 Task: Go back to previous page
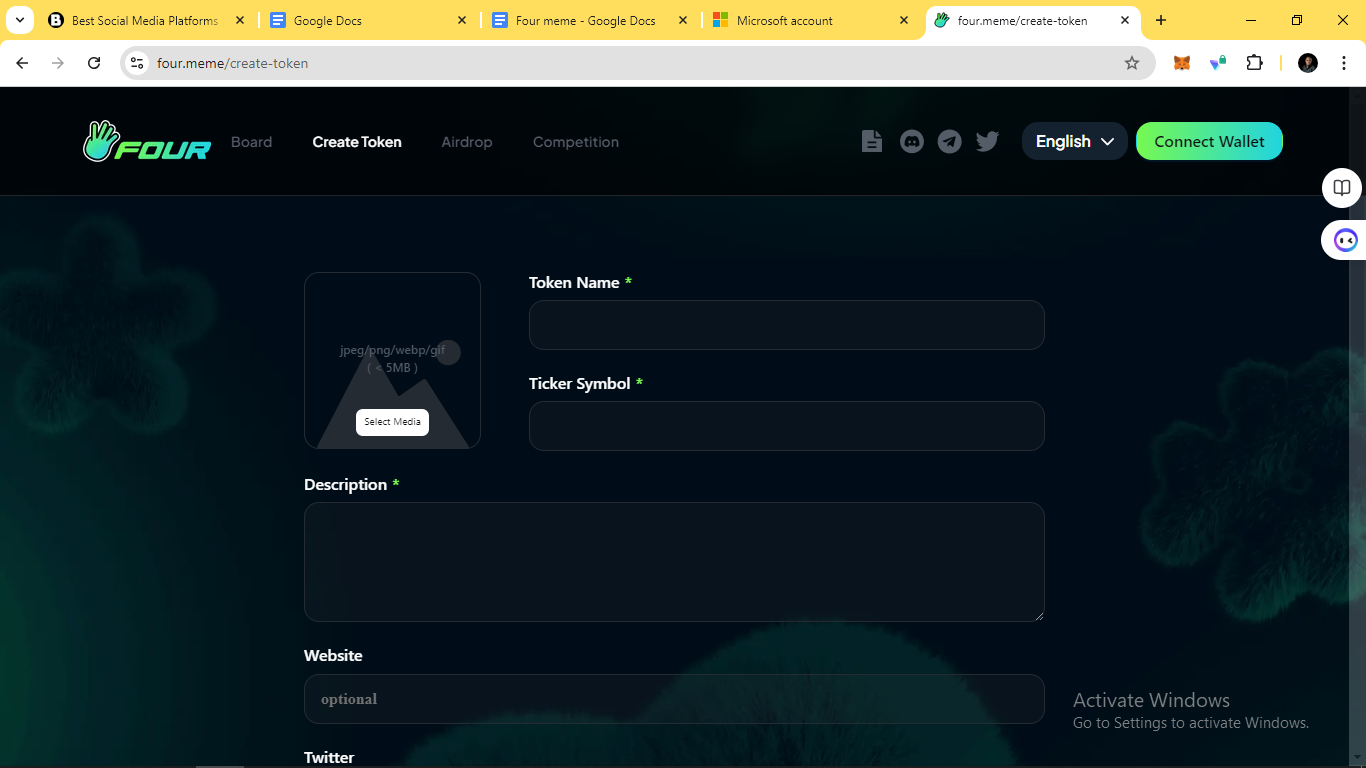click(x=22, y=63)
